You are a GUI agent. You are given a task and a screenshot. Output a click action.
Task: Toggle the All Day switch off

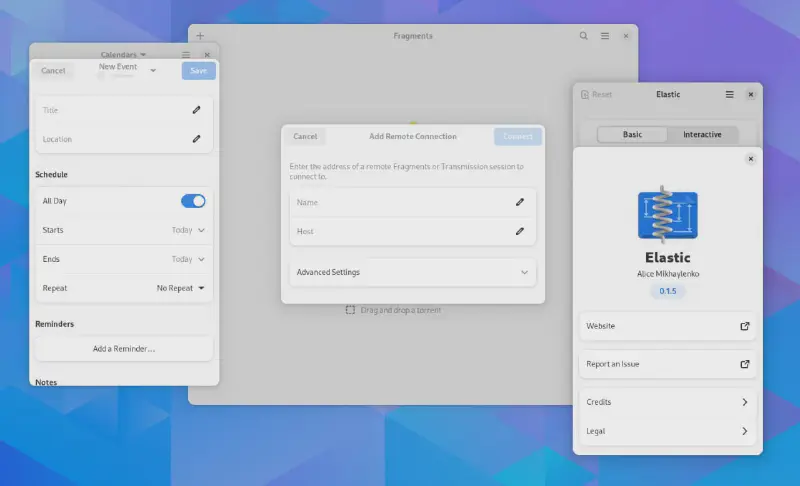[193, 201]
